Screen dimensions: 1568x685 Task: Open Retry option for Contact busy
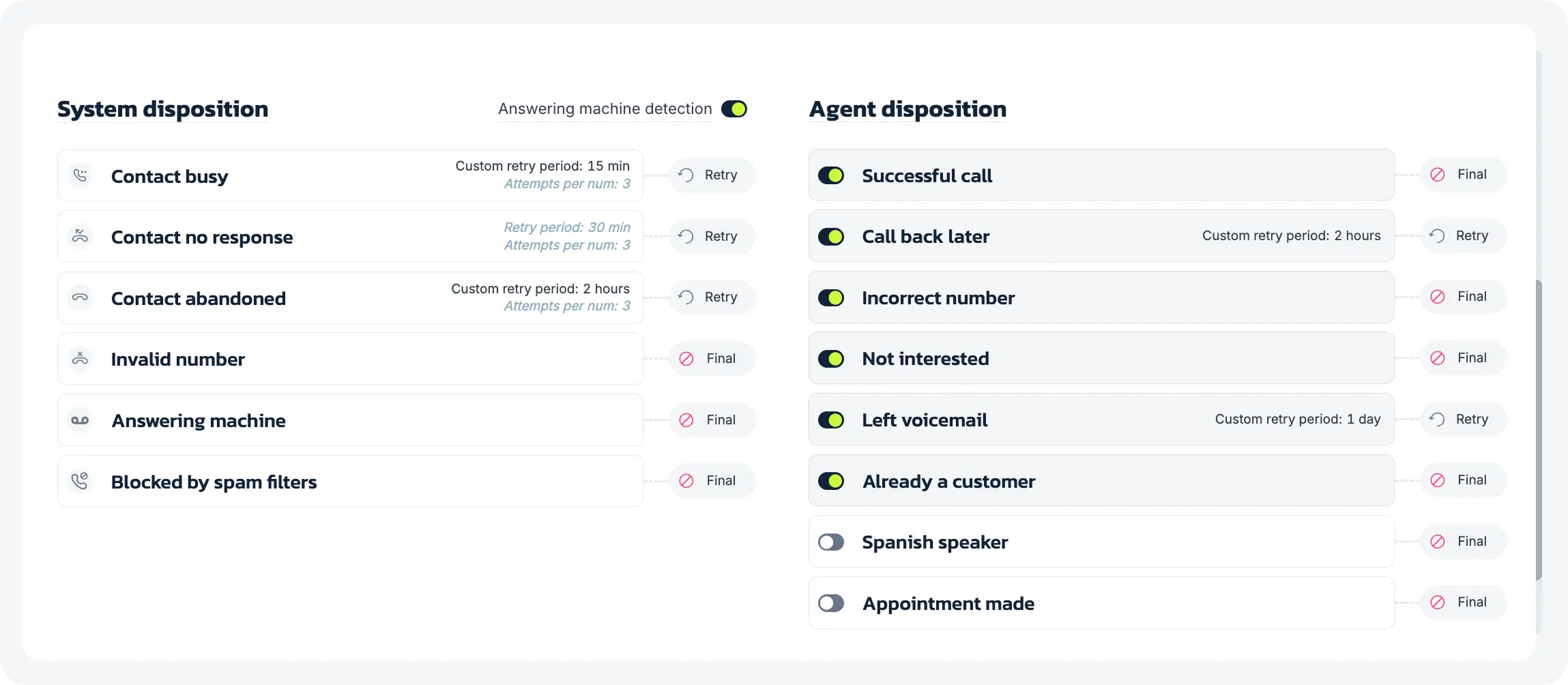[712, 175]
